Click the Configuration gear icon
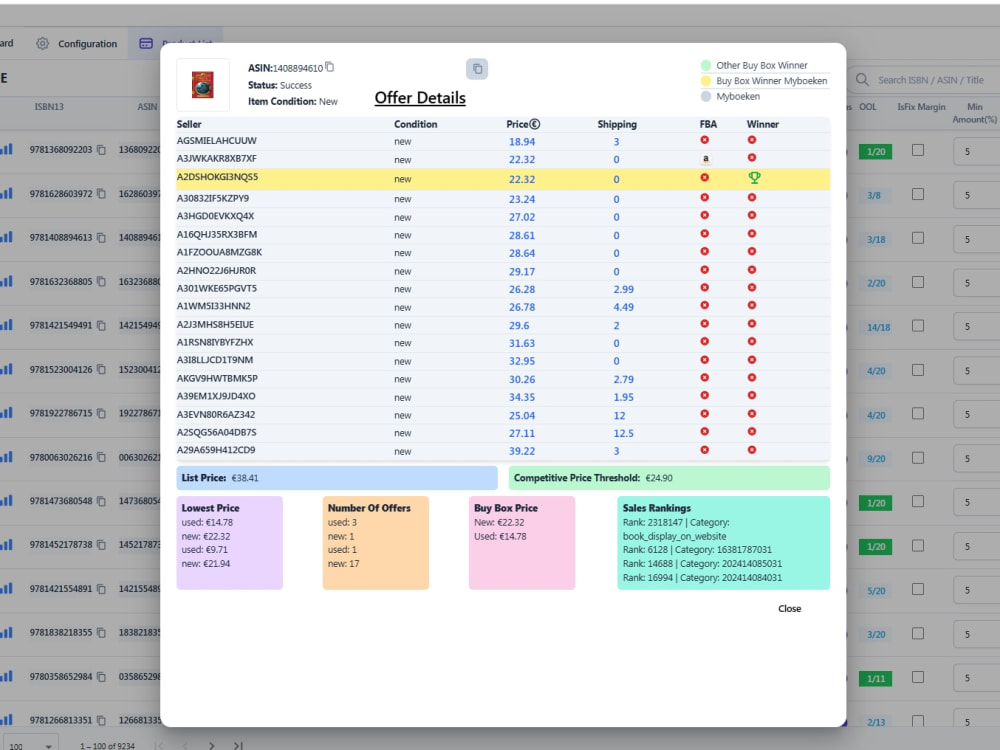Screen dimensions: 1000x750 (x=42, y=43)
